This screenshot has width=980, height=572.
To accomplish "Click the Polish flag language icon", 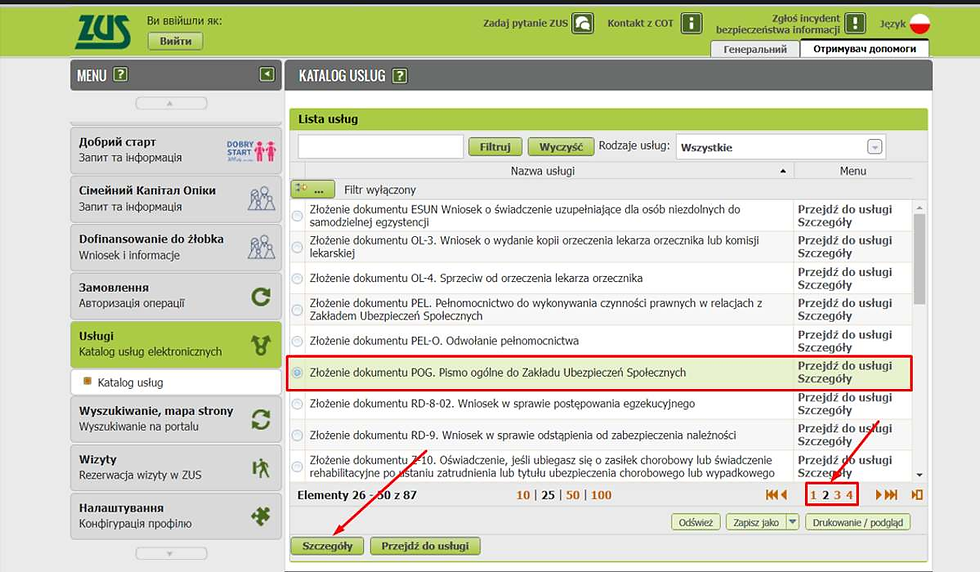I will click(x=919, y=24).
